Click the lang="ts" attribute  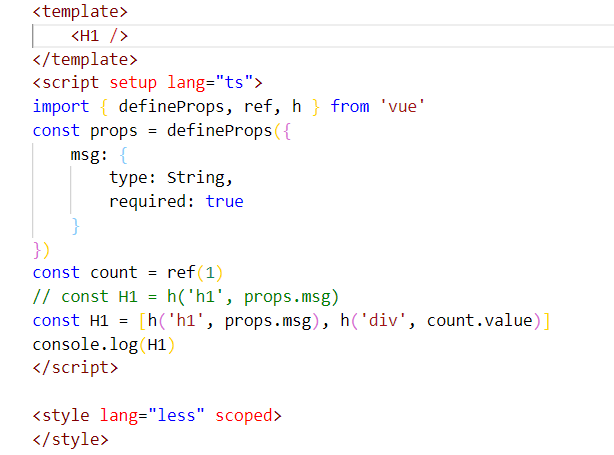click(210, 83)
